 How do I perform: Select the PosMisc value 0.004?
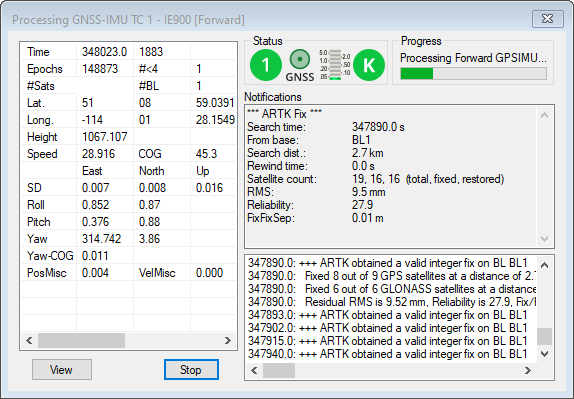click(95, 273)
